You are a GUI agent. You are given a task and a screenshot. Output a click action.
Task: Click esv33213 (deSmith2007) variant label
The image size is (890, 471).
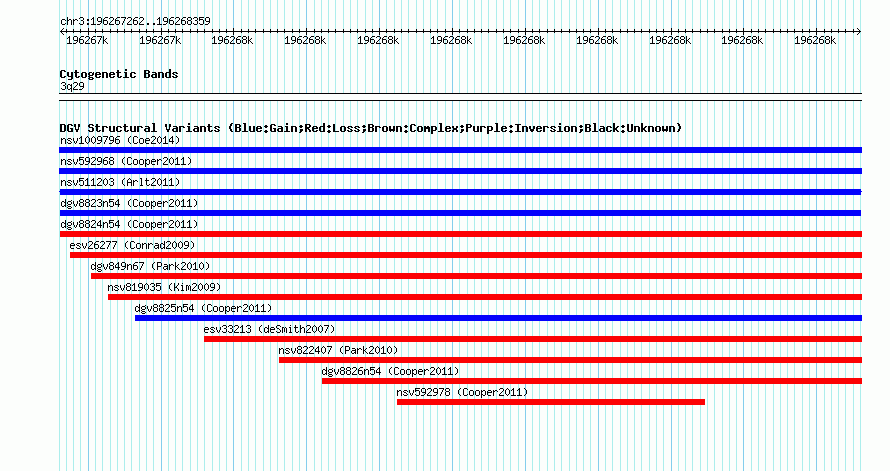tap(270, 329)
